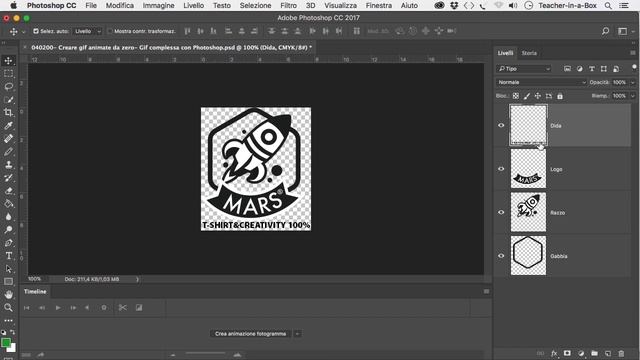Select the Lasso tool
Image resolution: width=640 pixels, height=360 pixels.
click(x=8, y=87)
